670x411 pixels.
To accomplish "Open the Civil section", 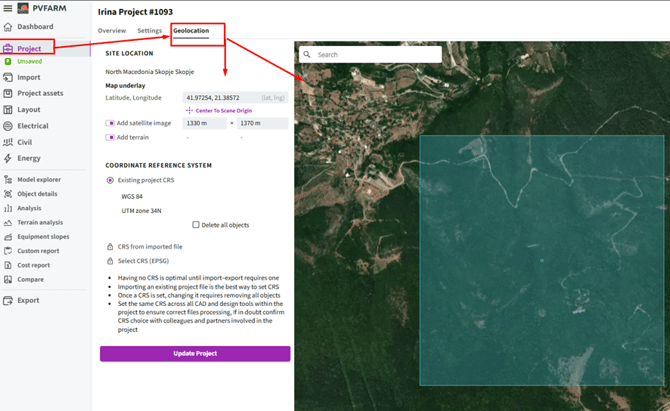I will click(x=24, y=142).
